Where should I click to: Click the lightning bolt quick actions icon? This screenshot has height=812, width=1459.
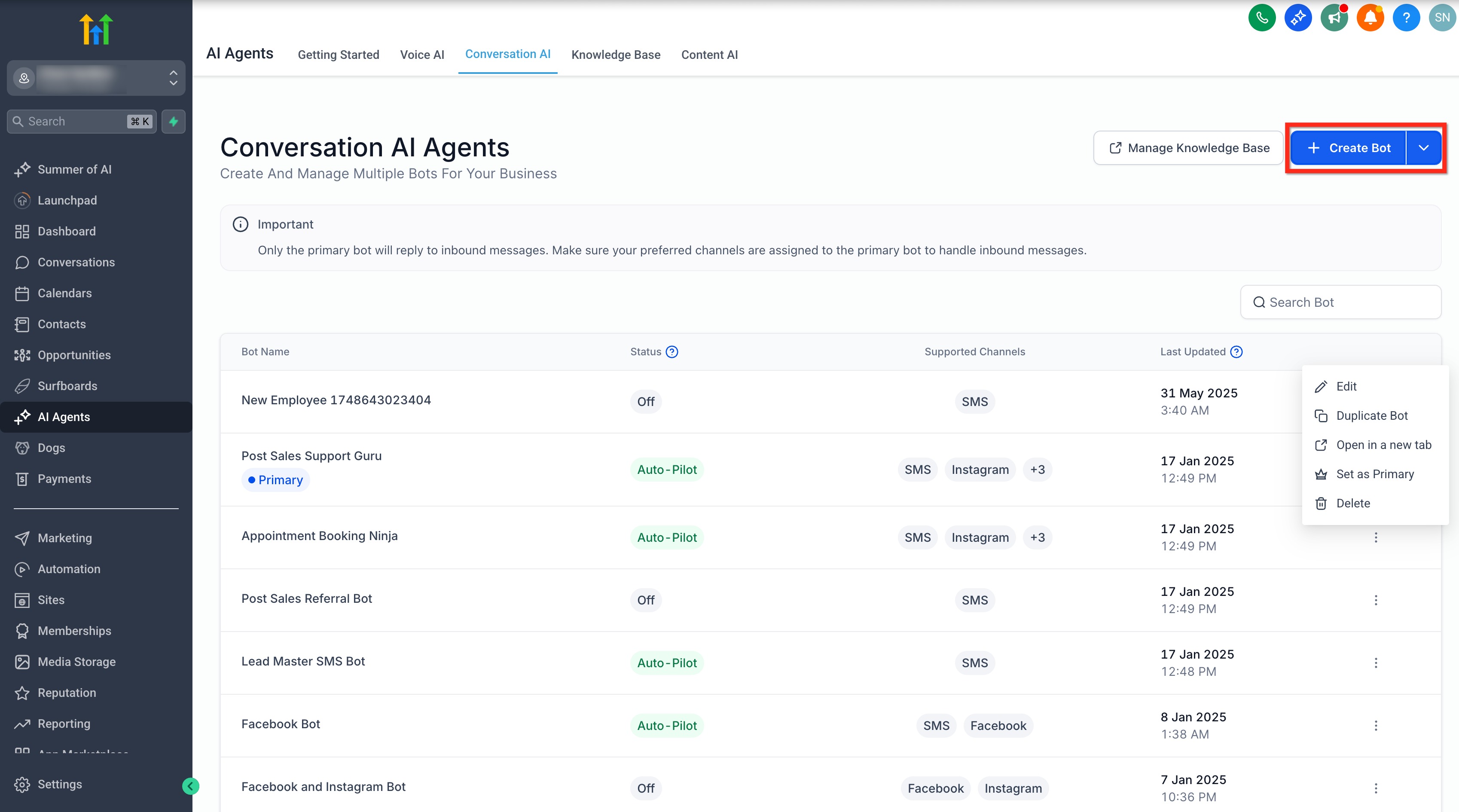[173, 121]
